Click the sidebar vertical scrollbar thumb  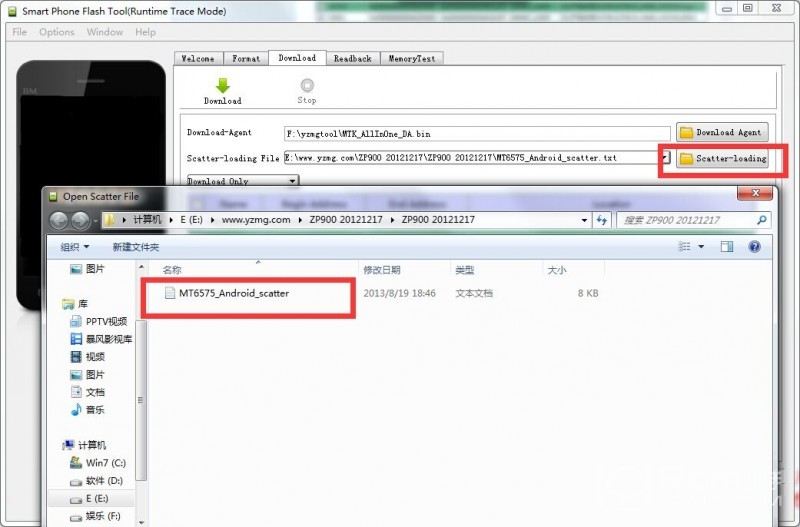(x=141, y=400)
